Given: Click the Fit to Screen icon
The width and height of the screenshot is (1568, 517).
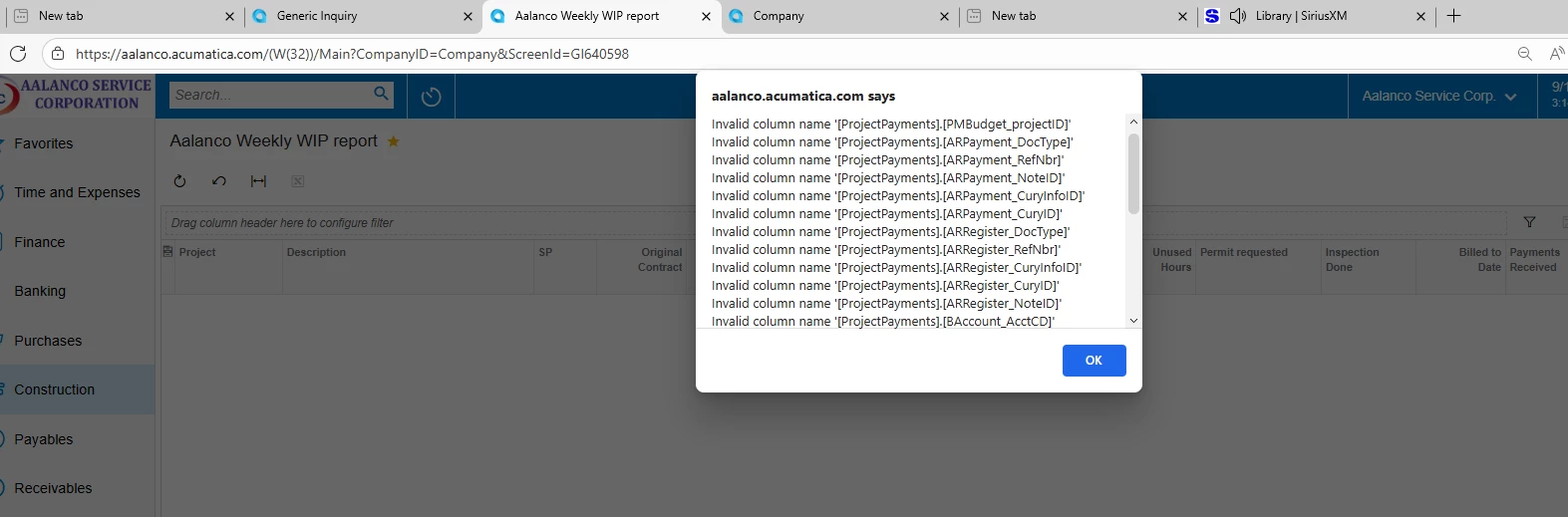Looking at the screenshot, I should click(258, 181).
